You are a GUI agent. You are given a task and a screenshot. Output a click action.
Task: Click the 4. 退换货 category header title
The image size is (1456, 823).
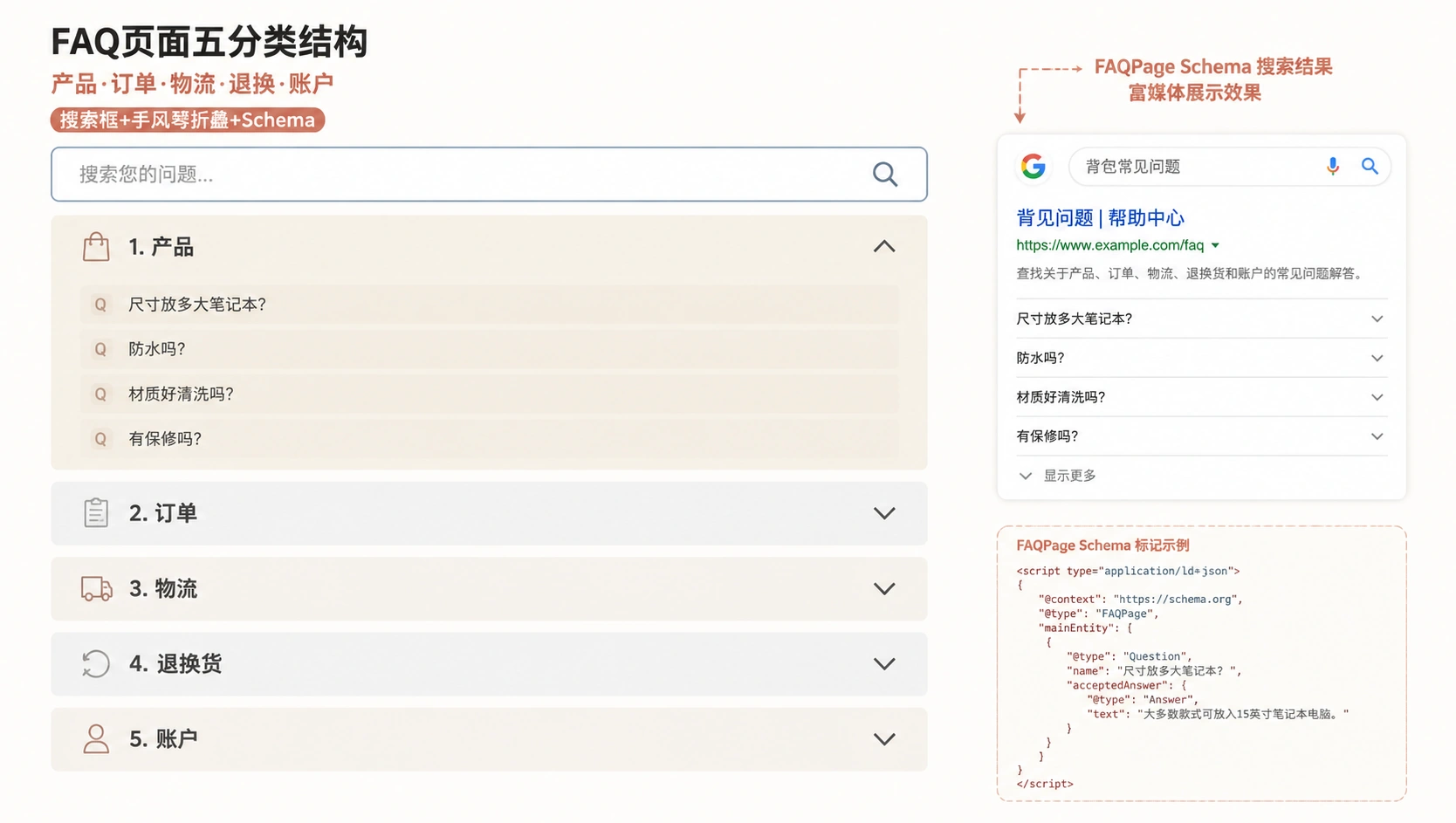tap(175, 664)
